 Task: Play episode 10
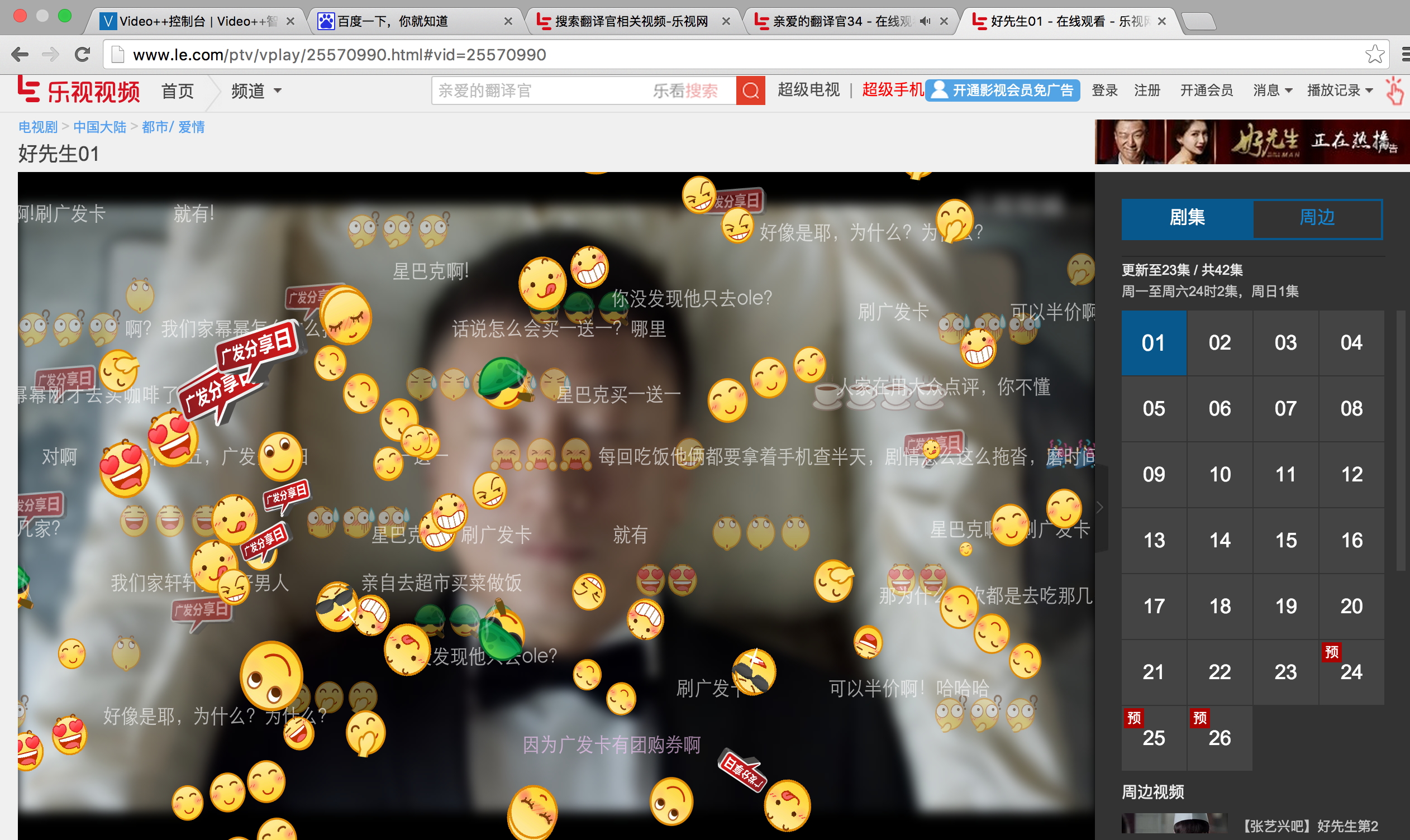(x=1220, y=475)
